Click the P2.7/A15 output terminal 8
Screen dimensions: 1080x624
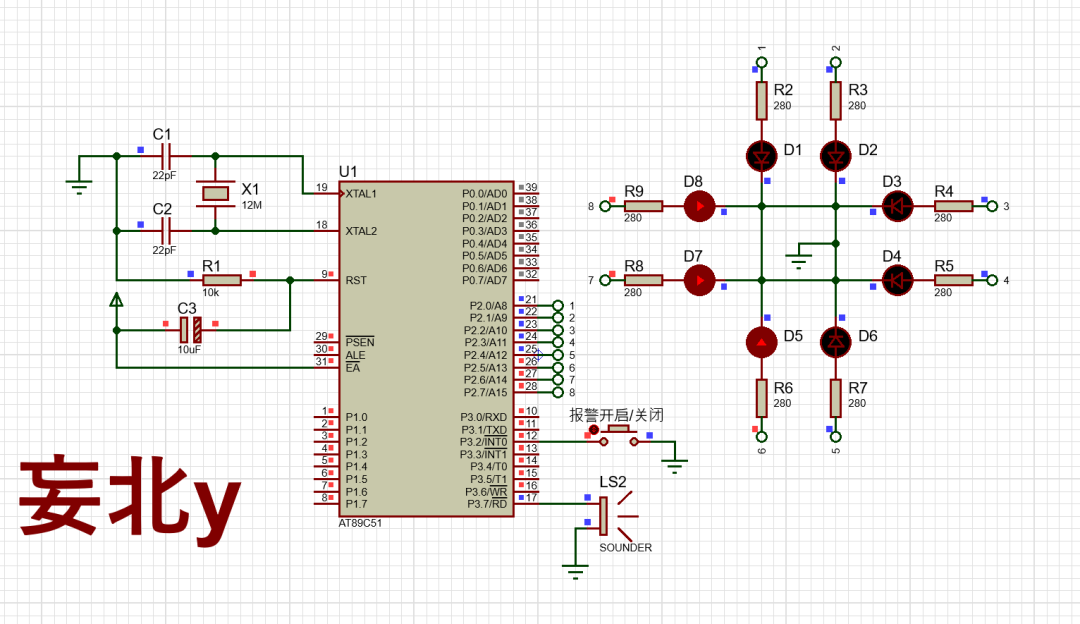[x=558, y=393]
